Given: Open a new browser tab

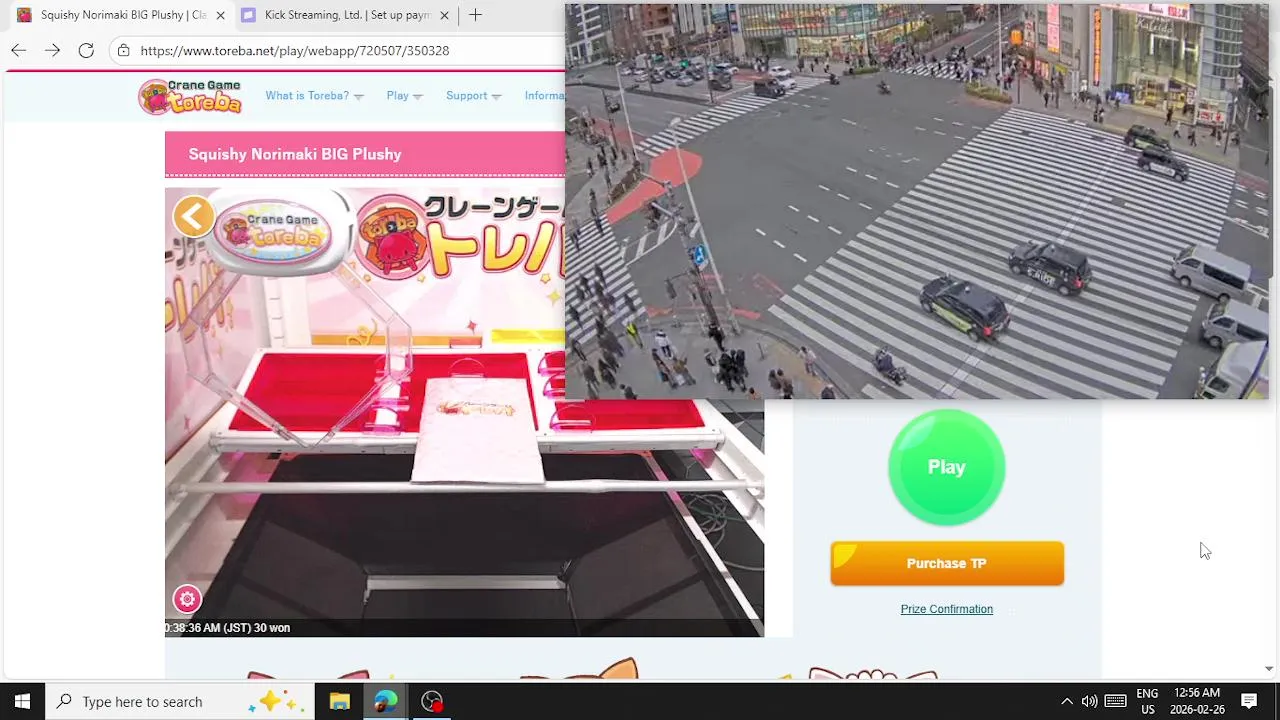Looking at the screenshot, I should coord(475,15).
